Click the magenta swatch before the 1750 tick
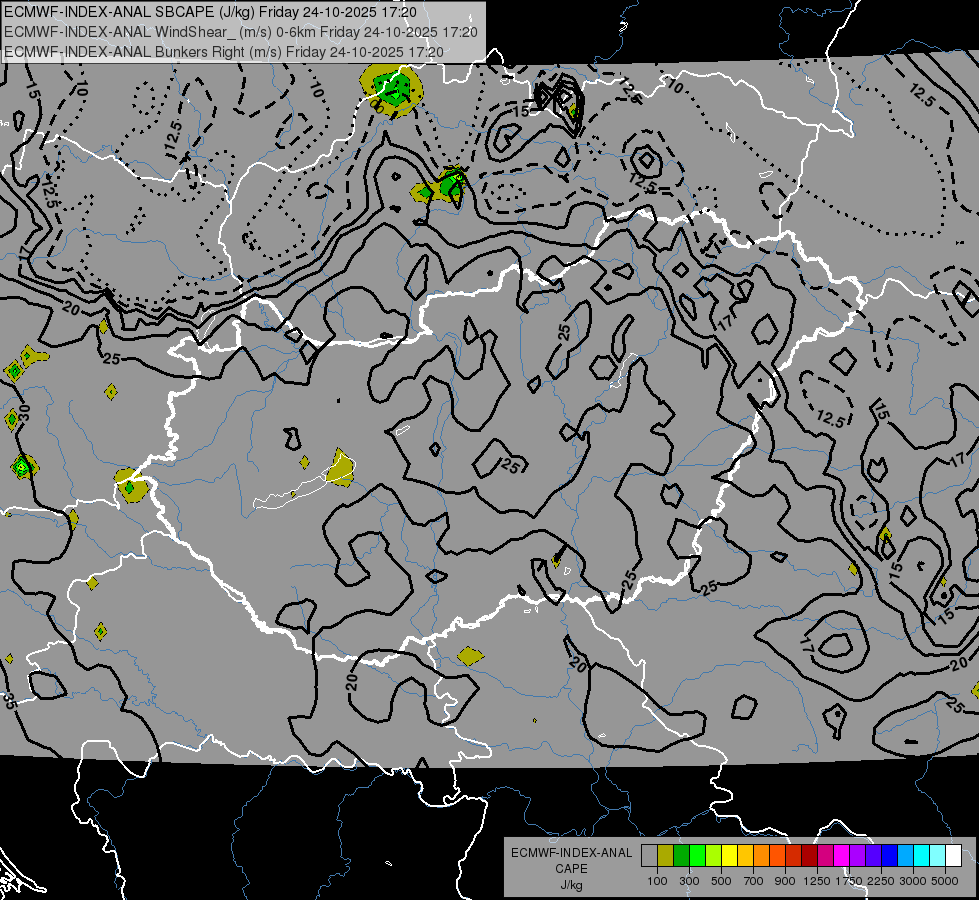 click(842, 856)
